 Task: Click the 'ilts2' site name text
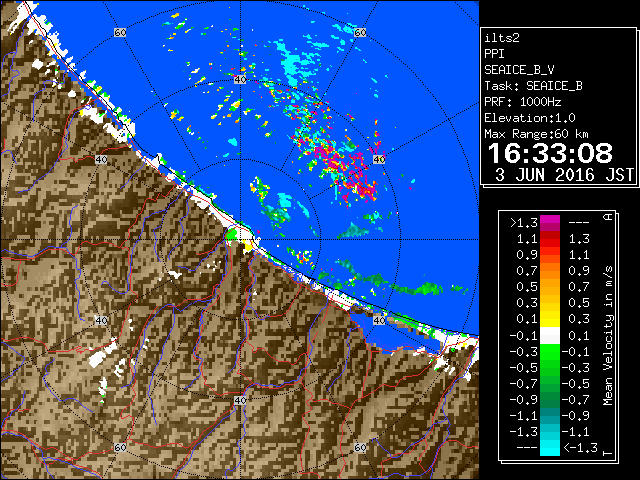point(502,38)
